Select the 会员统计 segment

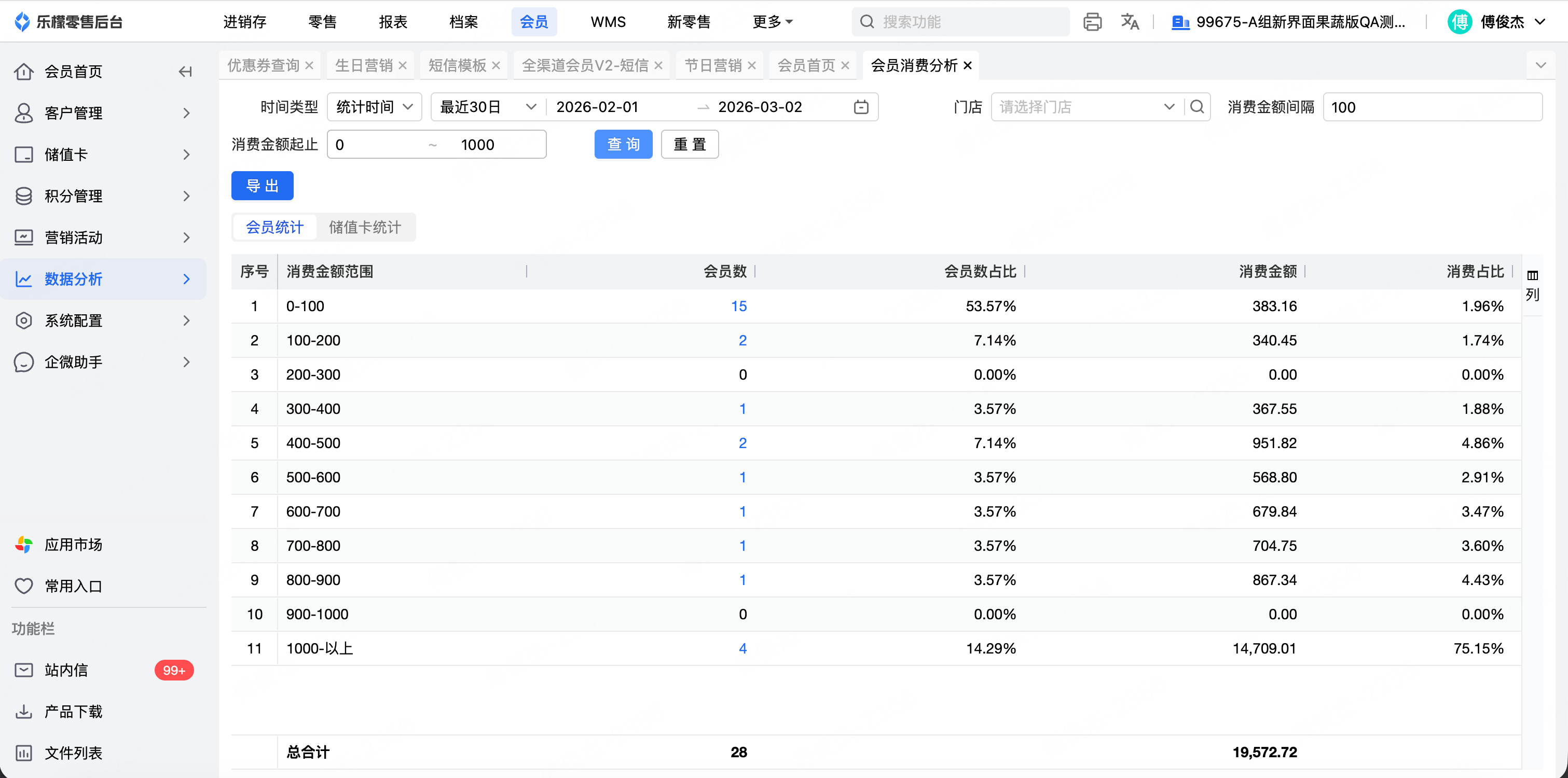[x=274, y=228]
